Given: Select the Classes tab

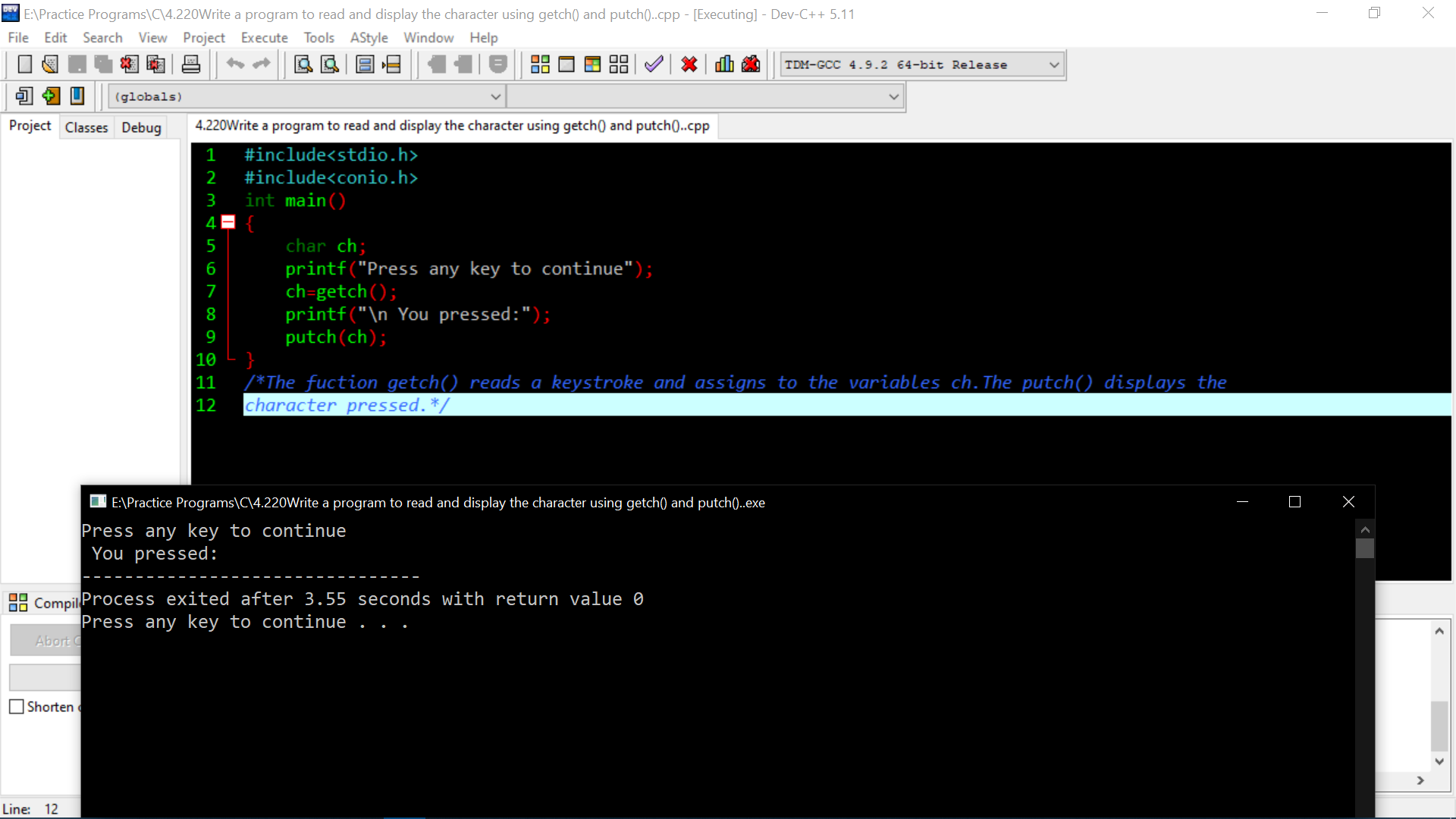Looking at the screenshot, I should [x=85, y=127].
